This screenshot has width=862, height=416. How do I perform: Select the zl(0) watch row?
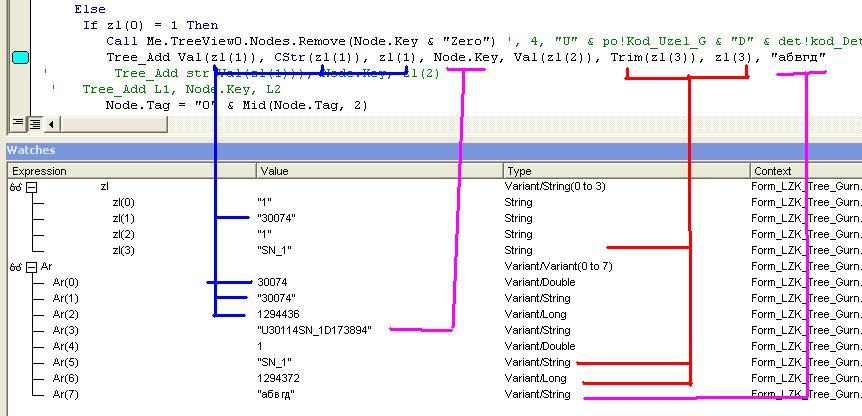click(x=434, y=202)
